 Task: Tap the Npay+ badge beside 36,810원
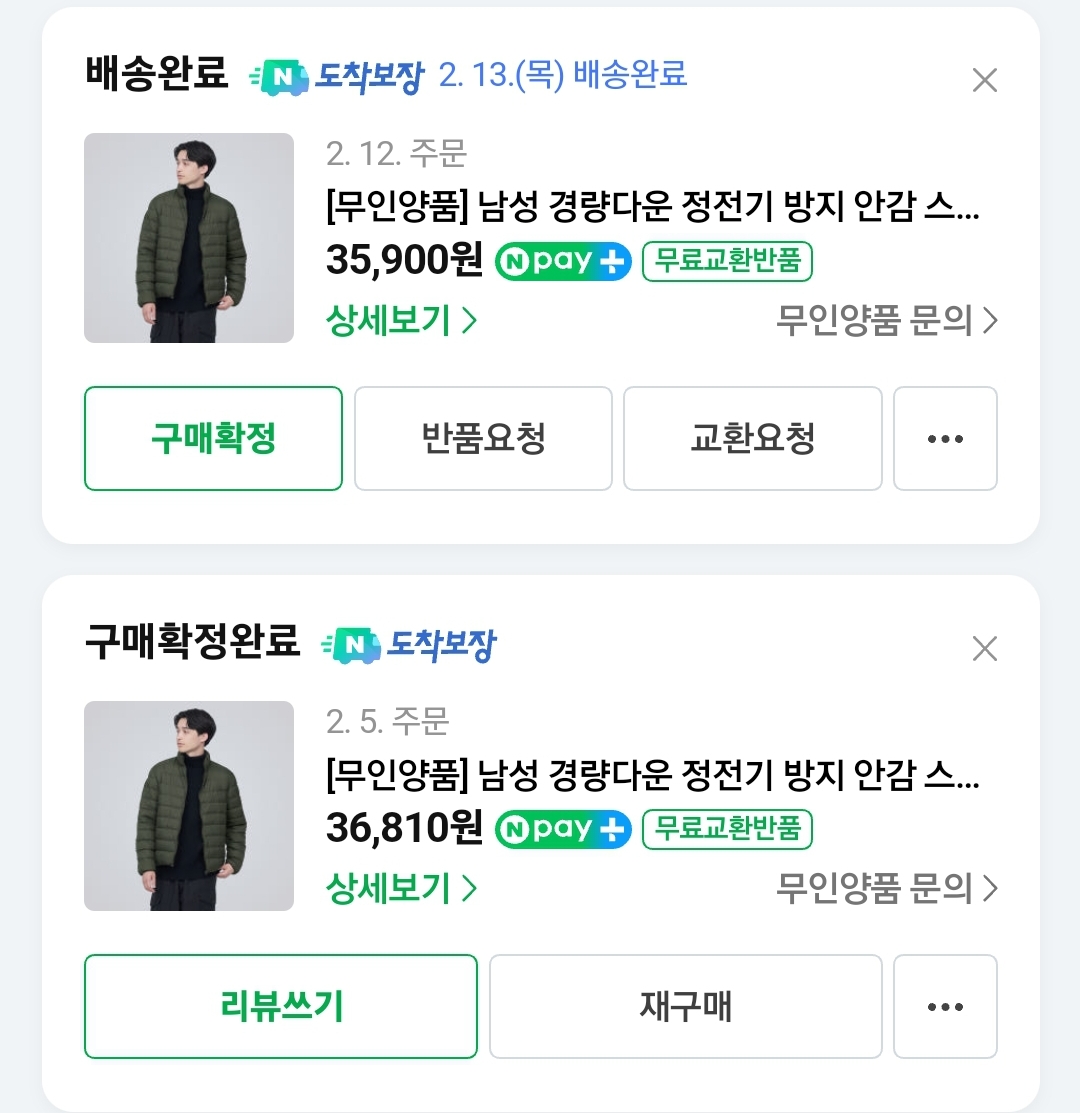(564, 829)
